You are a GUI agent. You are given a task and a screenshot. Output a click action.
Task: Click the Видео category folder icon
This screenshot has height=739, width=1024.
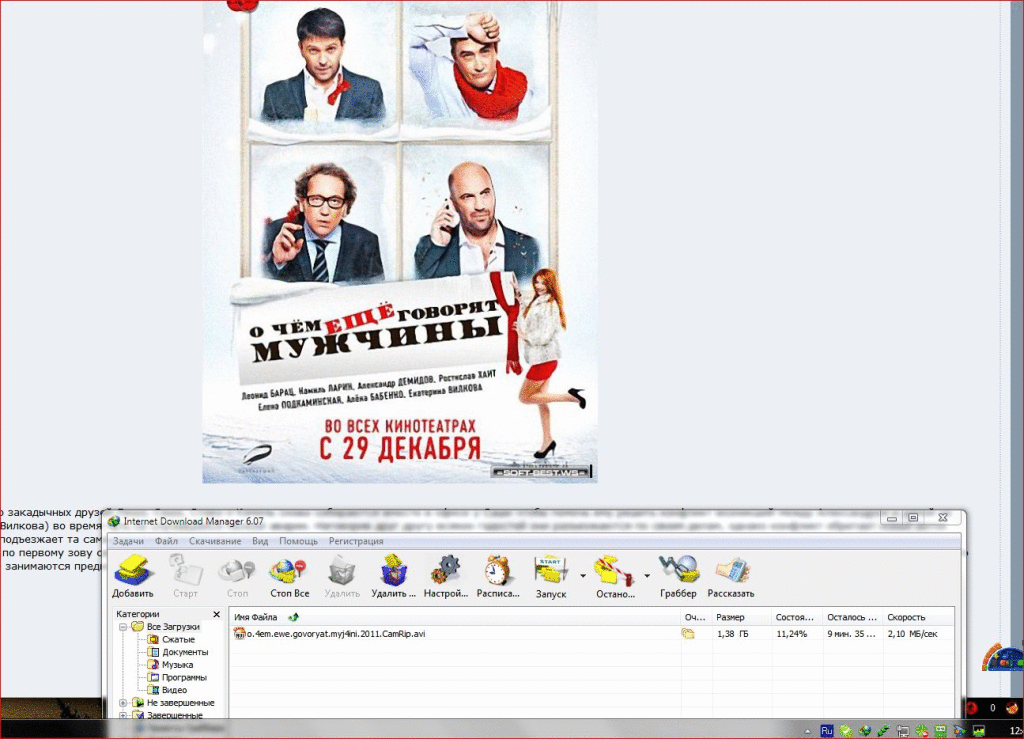coord(153,690)
